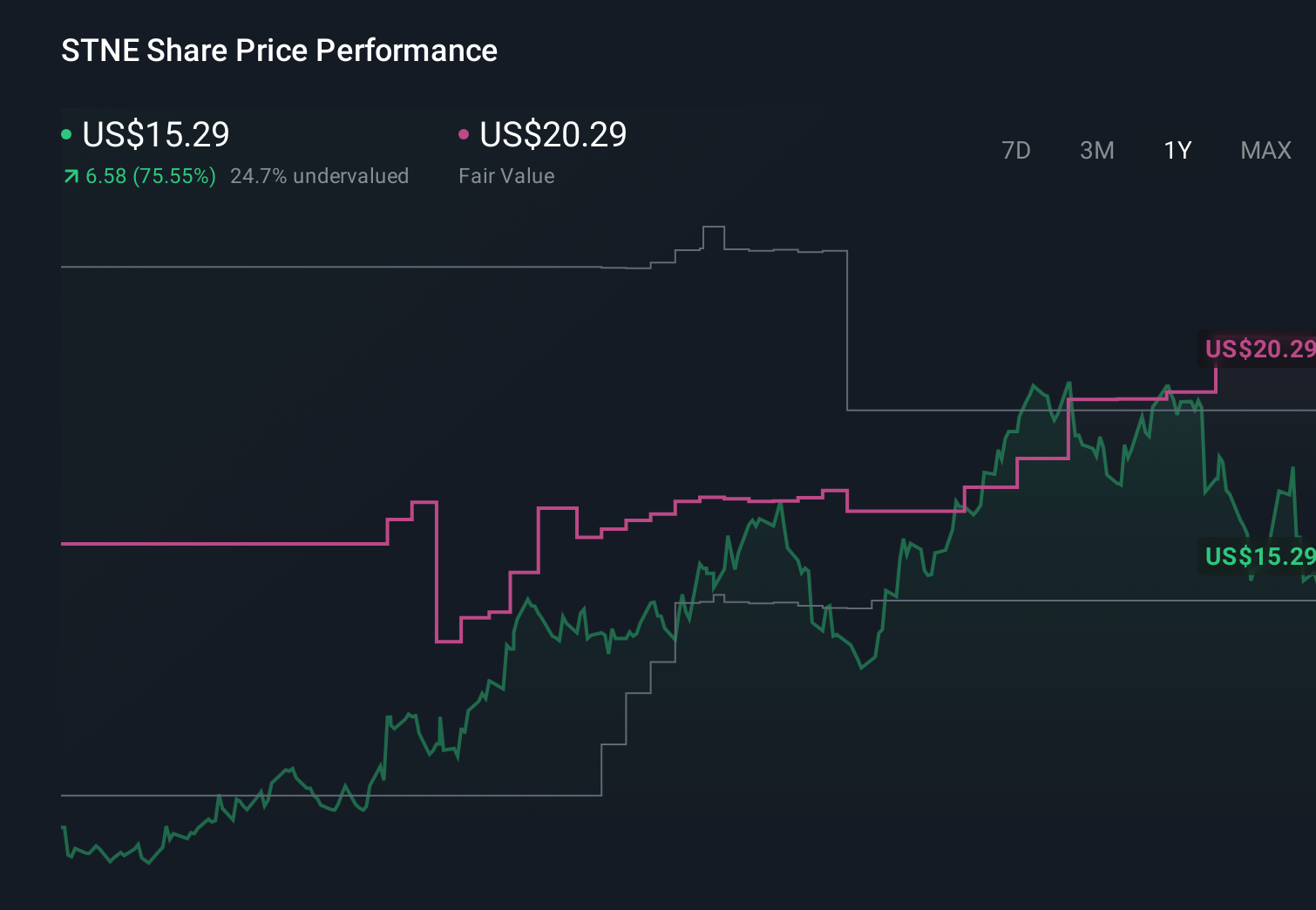This screenshot has width=1316, height=910.
Task: Click the US$15.29 price tag on chart
Action: [1258, 556]
